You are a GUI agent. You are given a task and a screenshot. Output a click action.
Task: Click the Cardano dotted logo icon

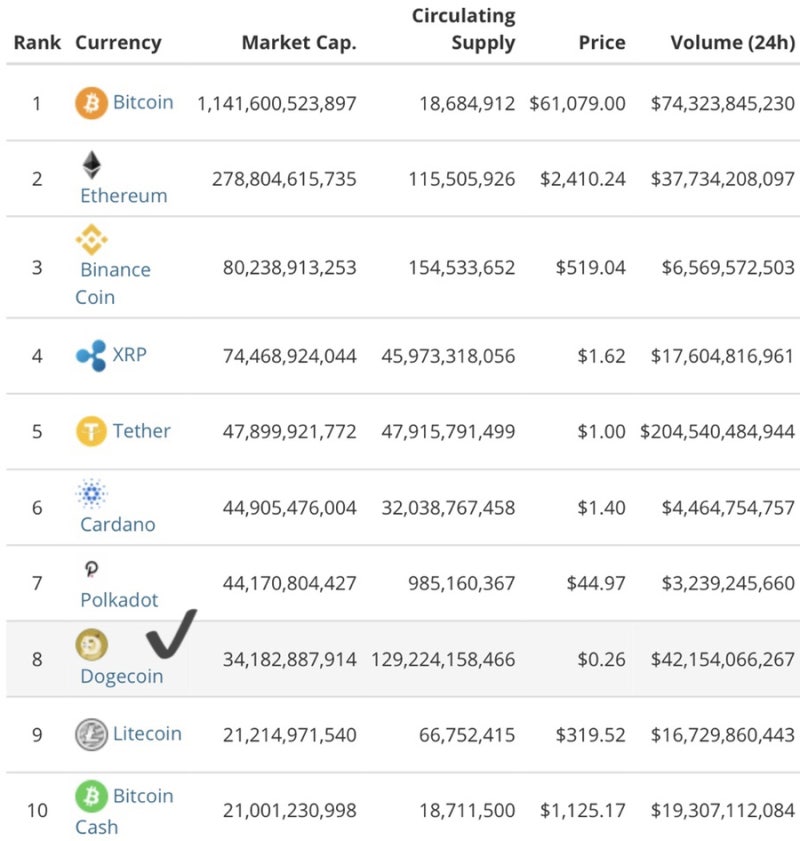coord(91,493)
